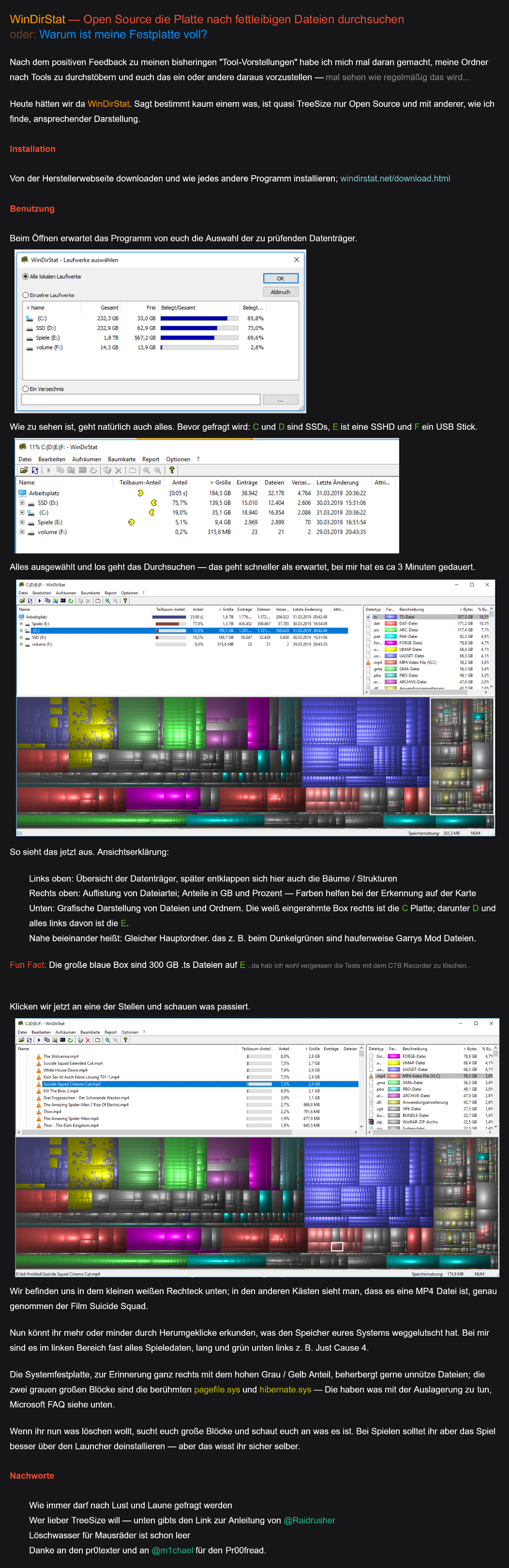Screen dimensions: 509x1568
Task: Click Abbruch in the Laufwerke auswählen dialog
Action: (281, 292)
